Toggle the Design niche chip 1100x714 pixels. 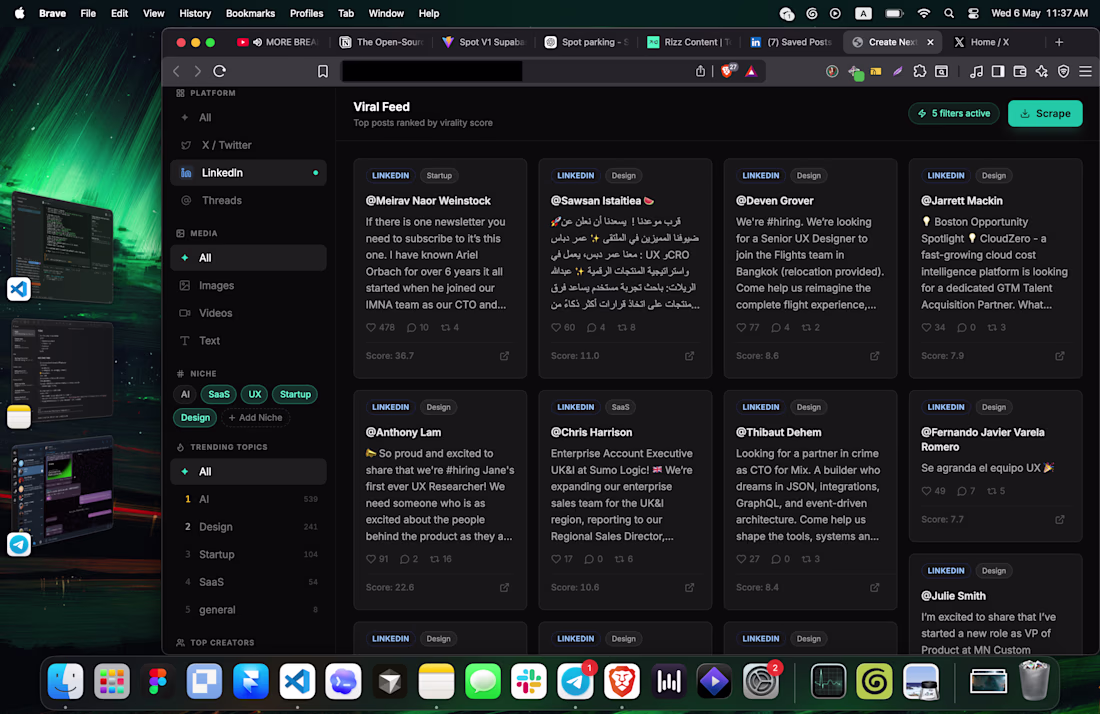[x=195, y=417]
